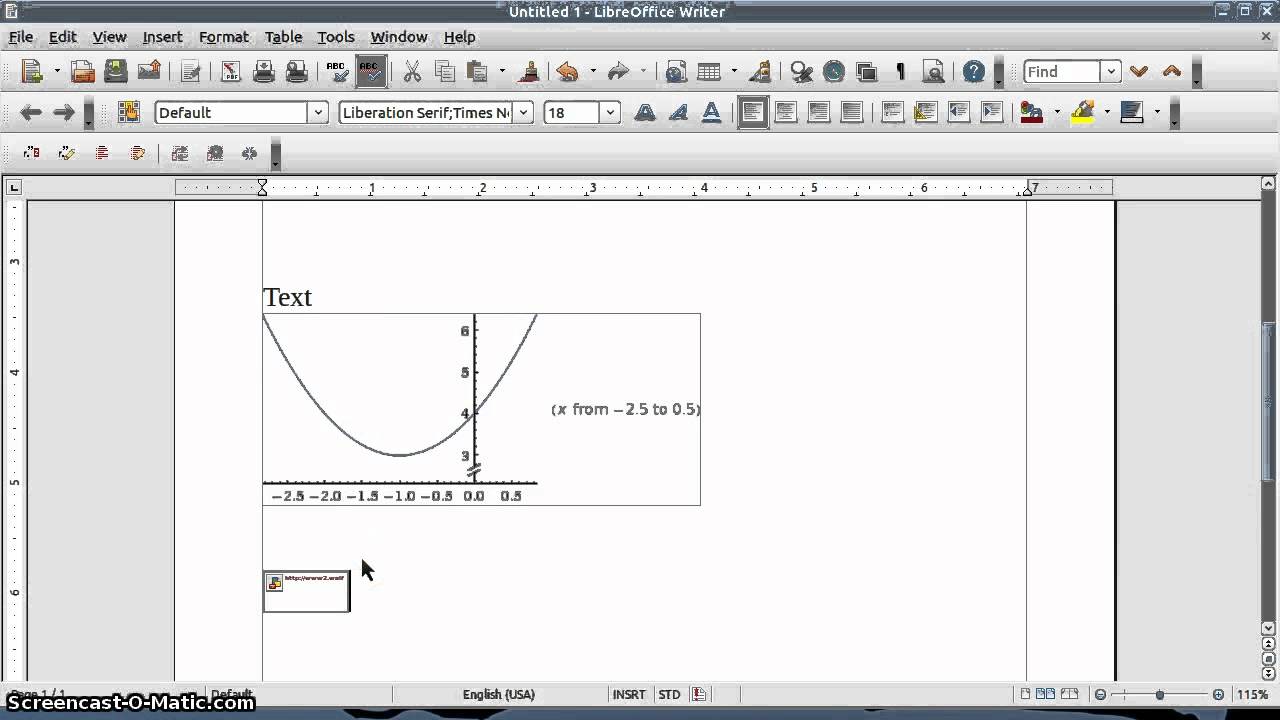1280x720 pixels.
Task: Click the Save document icon
Action: coord(115,71)
